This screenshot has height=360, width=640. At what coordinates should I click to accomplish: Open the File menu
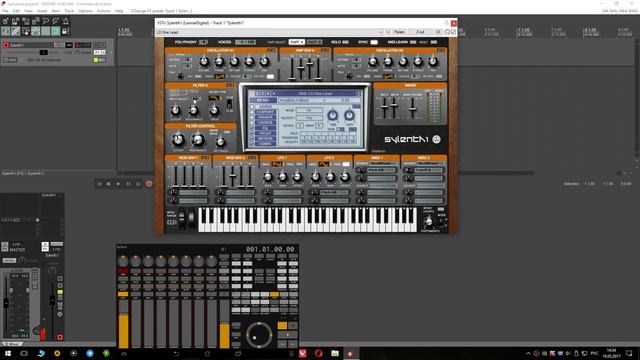[x=5, y=11]
